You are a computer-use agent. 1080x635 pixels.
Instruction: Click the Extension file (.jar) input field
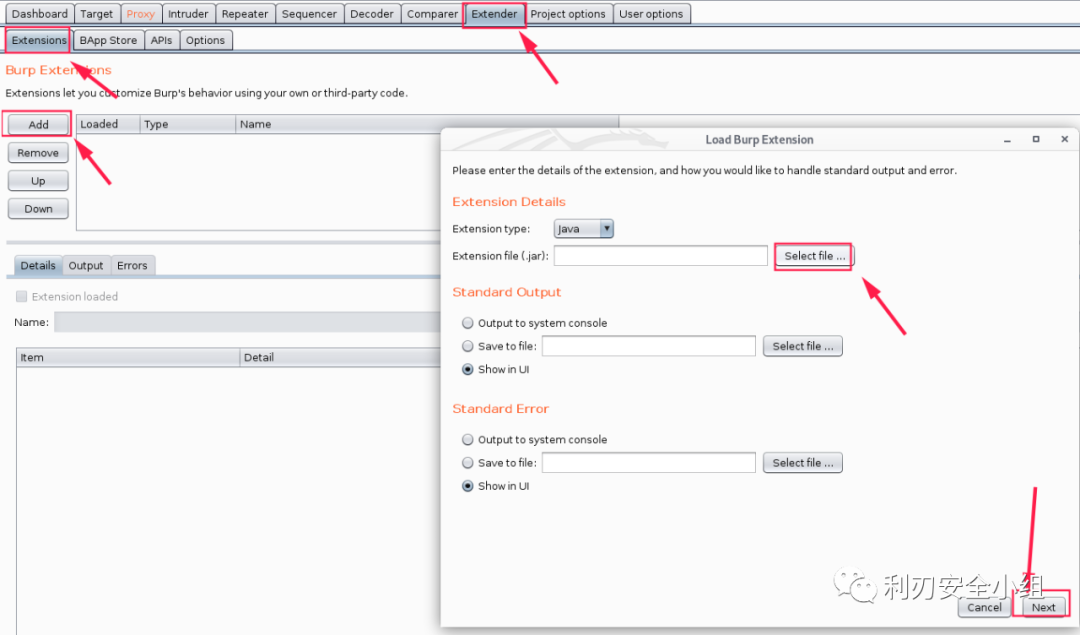[x=661, y=256]
